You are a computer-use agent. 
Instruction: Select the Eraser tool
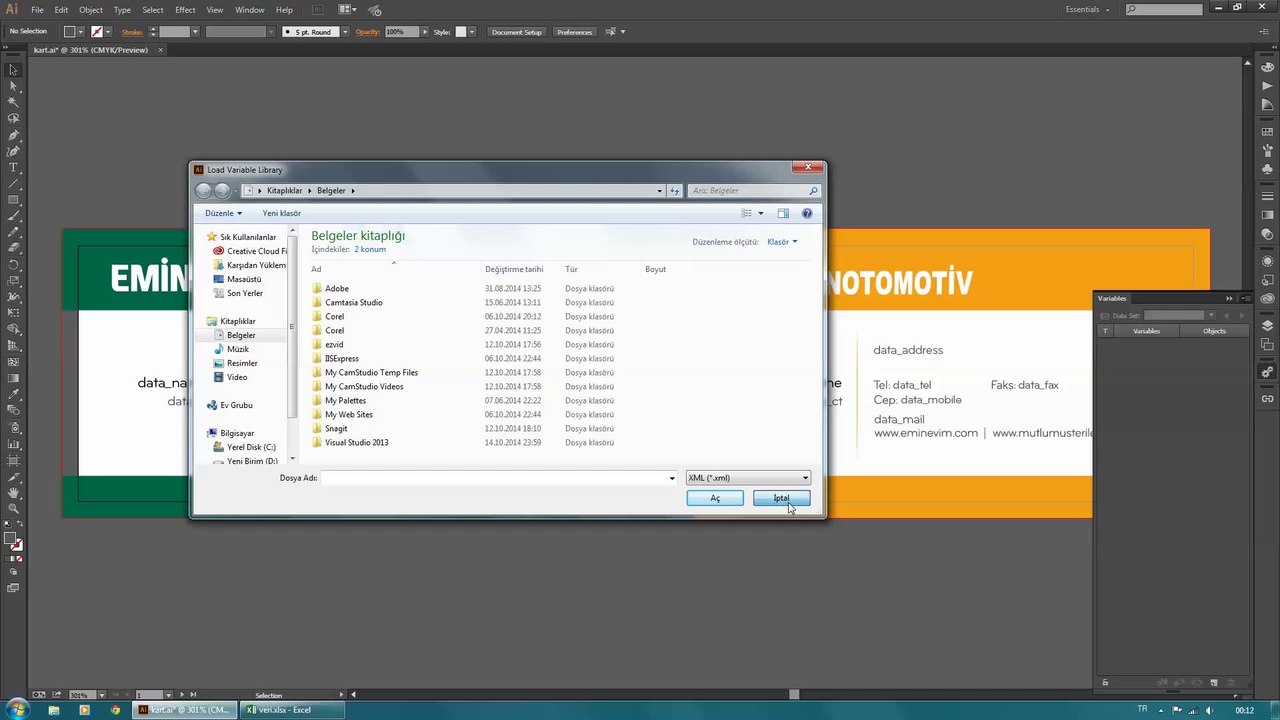pos(14,248)
